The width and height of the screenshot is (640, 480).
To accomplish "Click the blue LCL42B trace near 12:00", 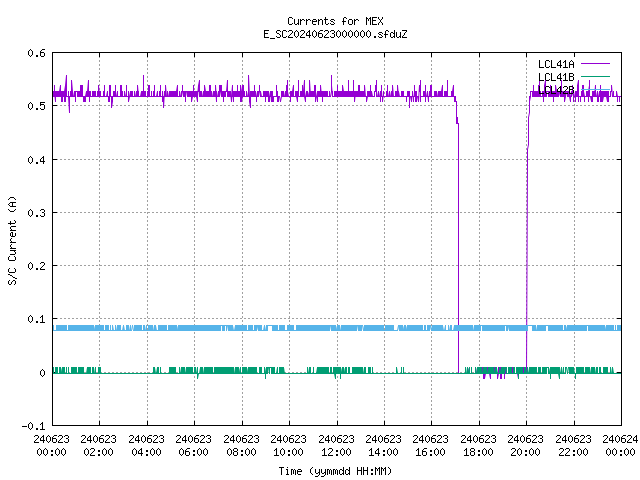I will coord(337,328).
